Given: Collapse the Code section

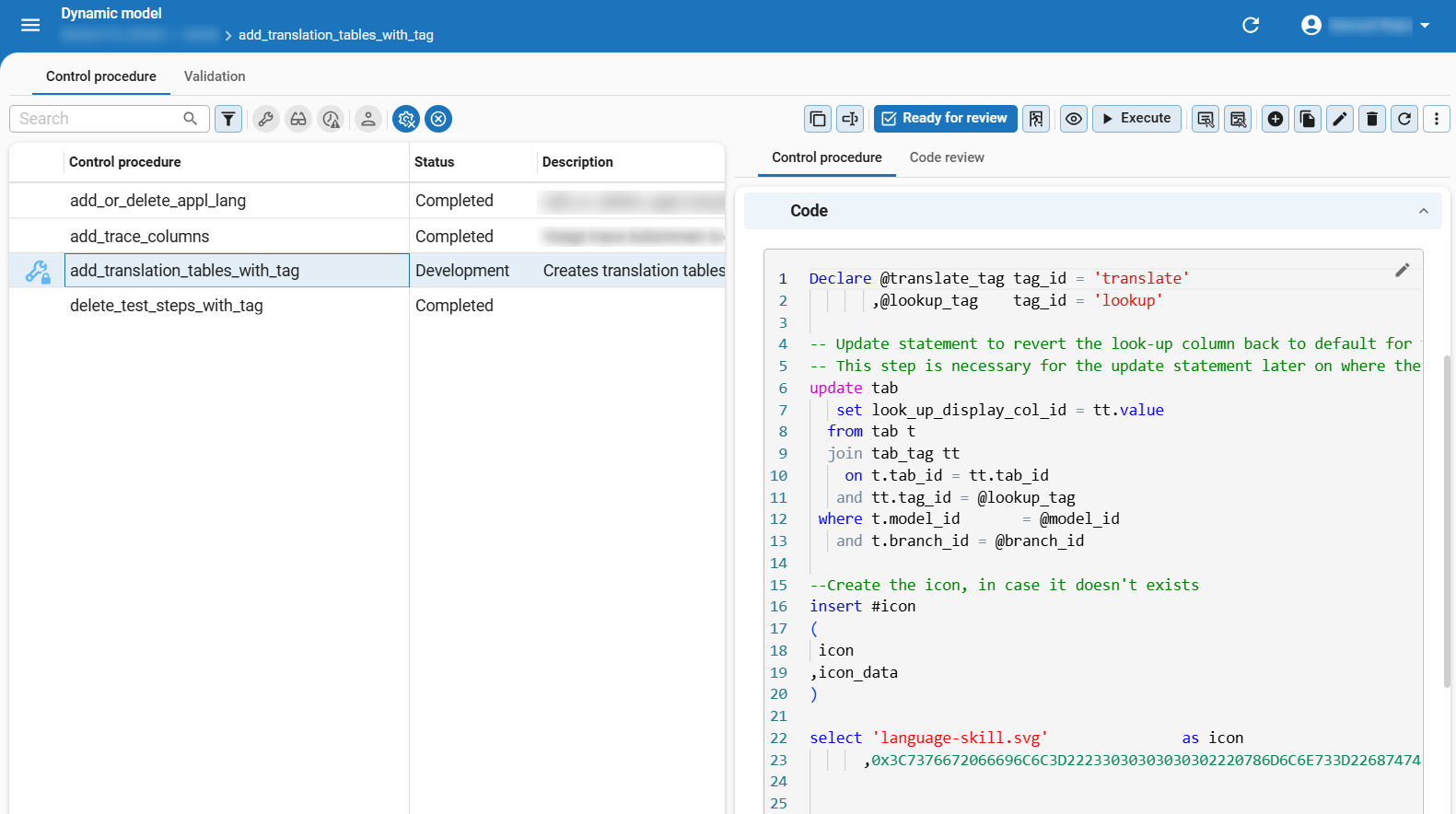Looking at the screenshot, I should coord(1423,211).
